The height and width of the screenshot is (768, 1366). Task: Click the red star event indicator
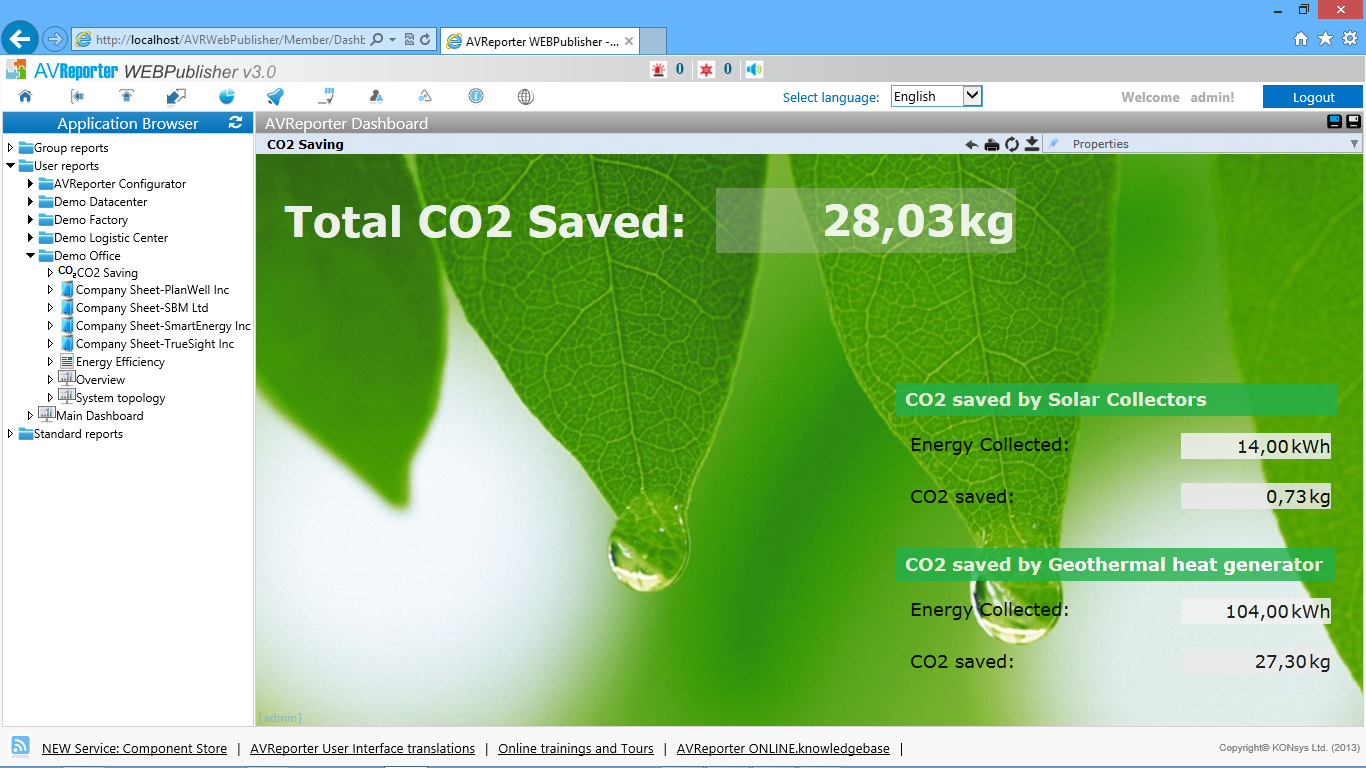coord(707,69)
